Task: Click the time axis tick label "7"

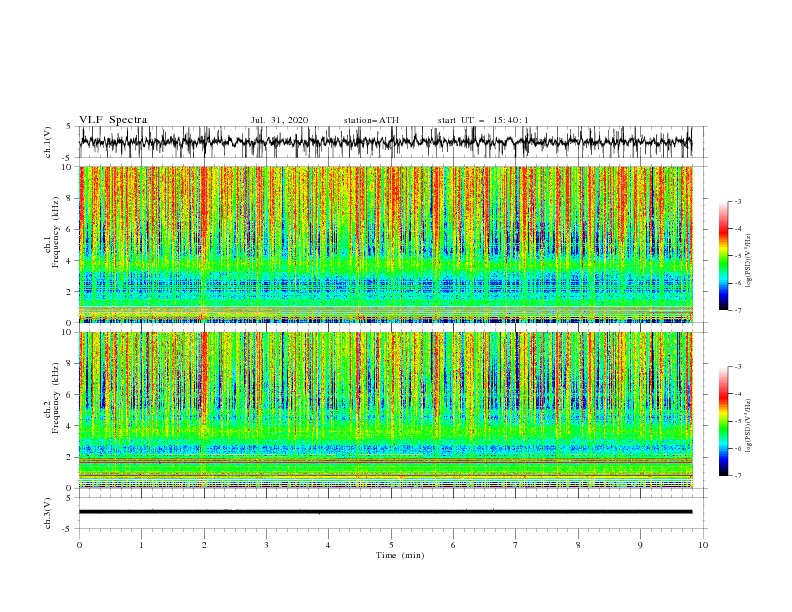Action: (516, 545)
